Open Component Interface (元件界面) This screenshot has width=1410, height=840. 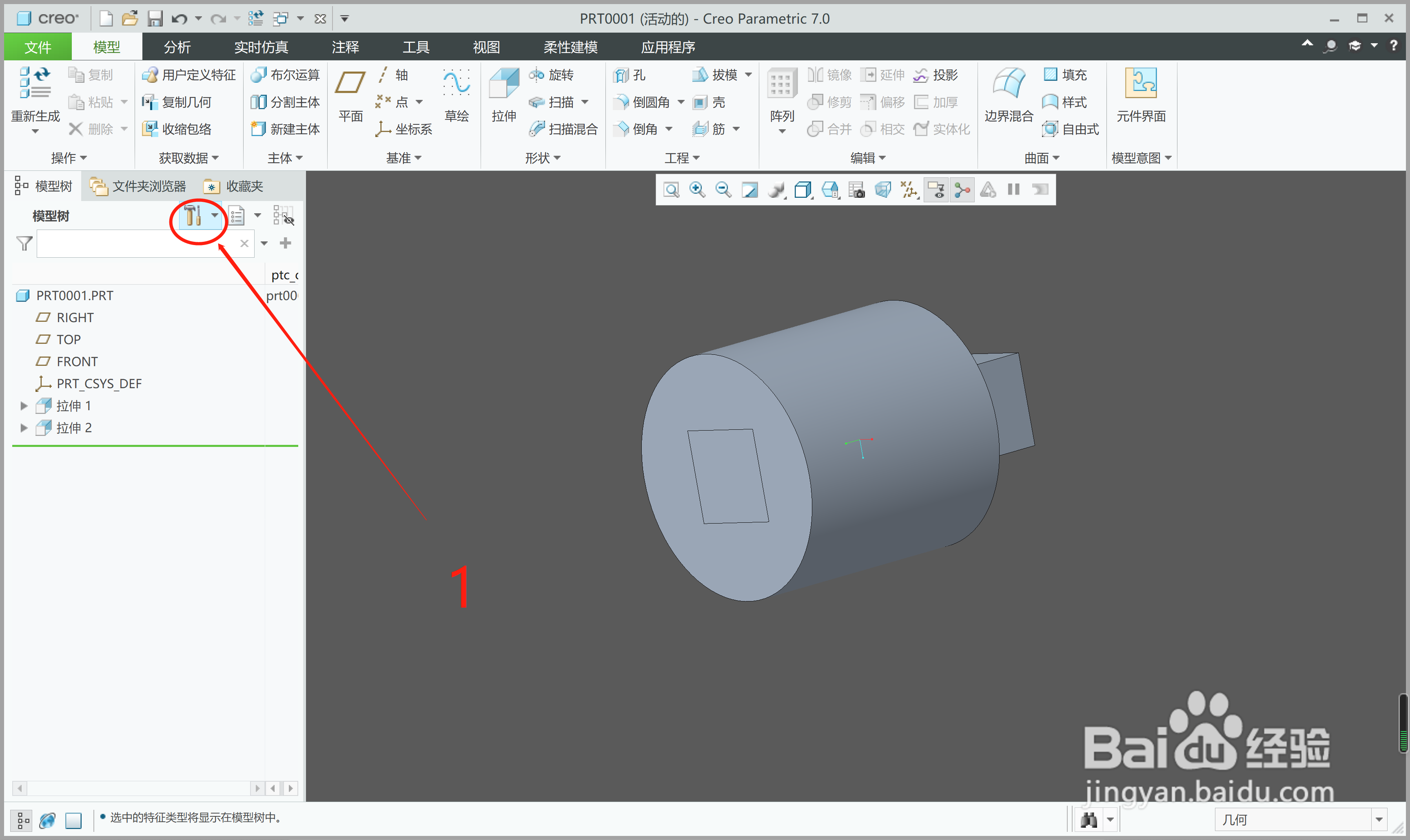pos(1141,95)
